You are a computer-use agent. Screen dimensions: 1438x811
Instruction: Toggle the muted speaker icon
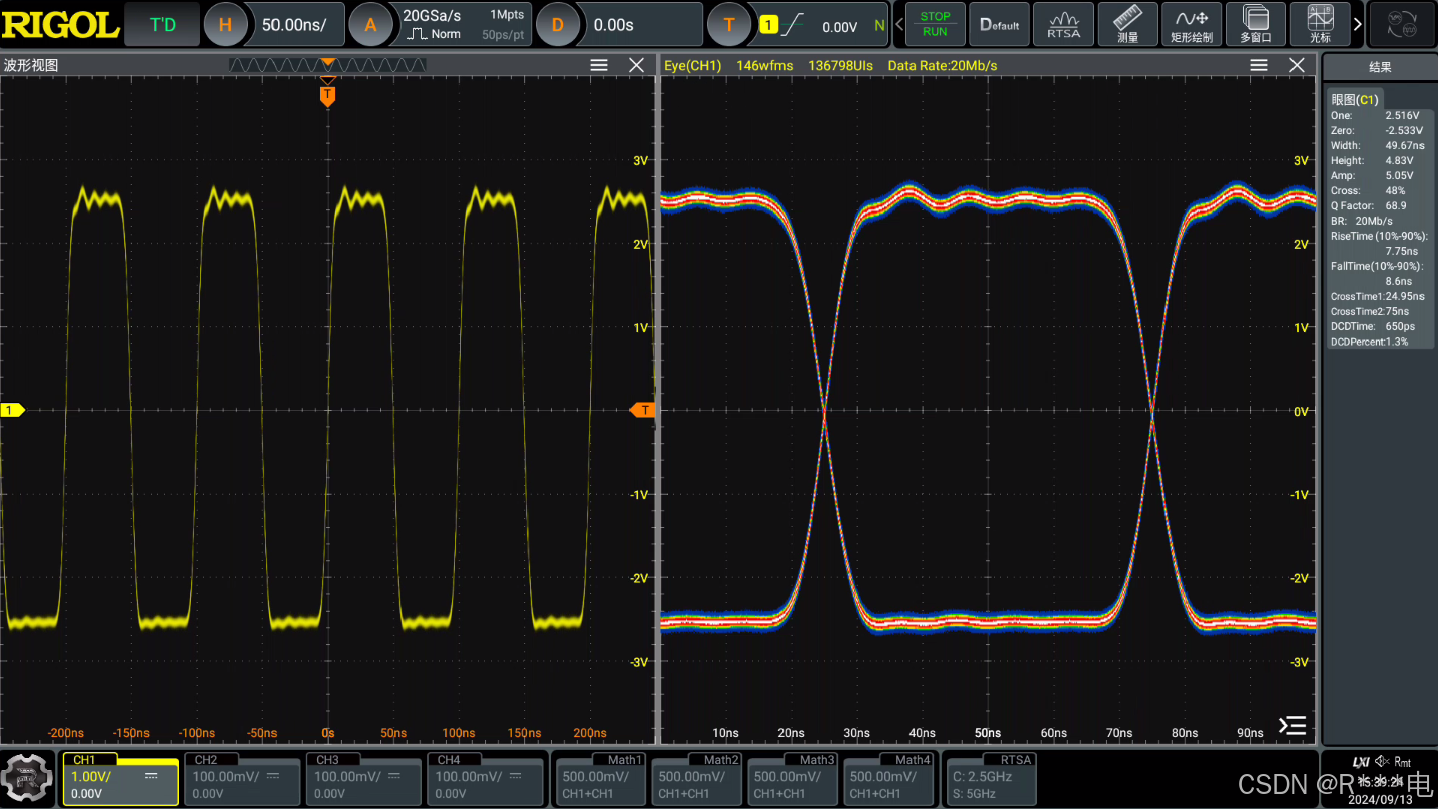(x=1382, y=762)
